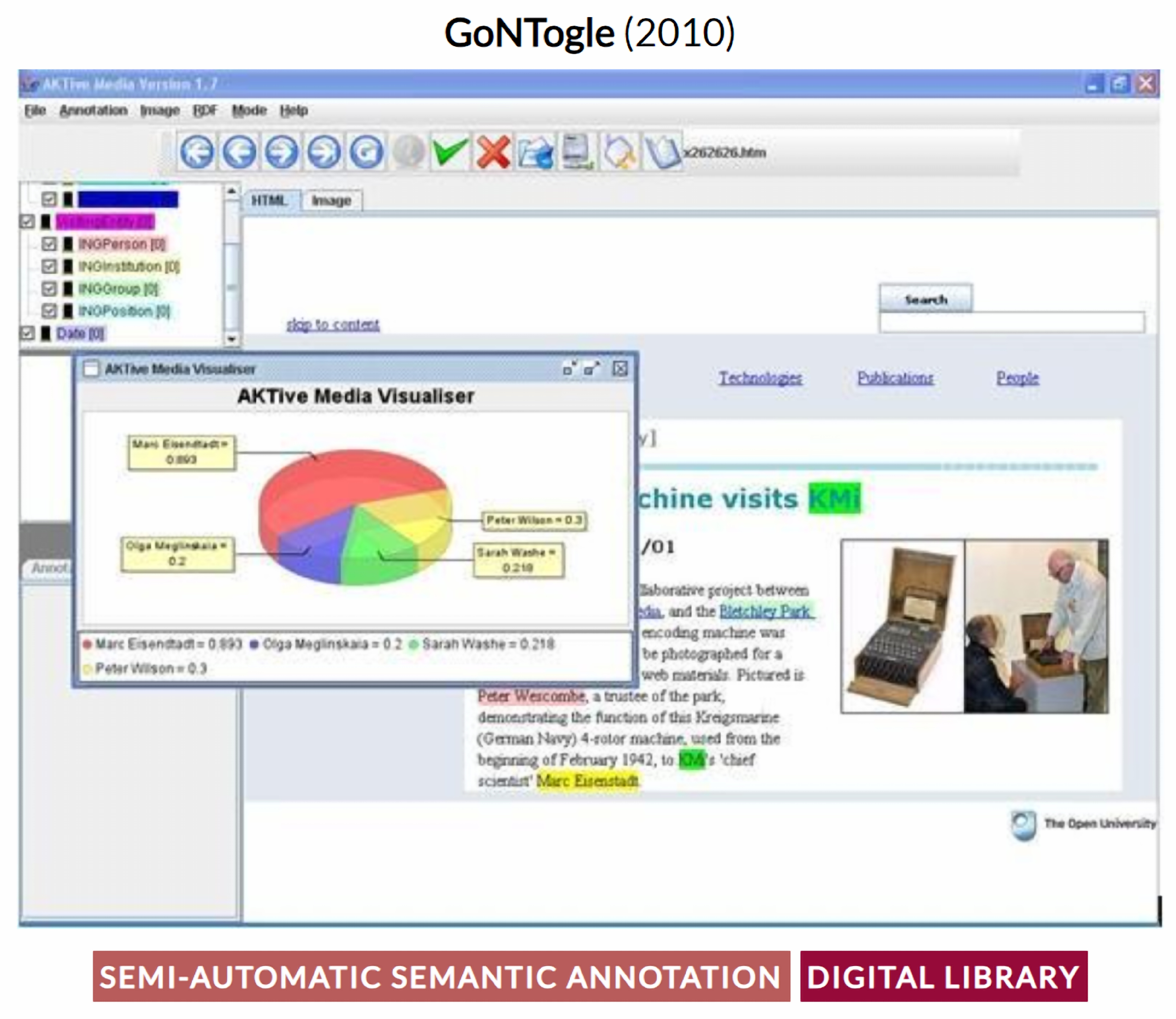Click the last blue forward arrow icon
Viewport: 1176px width, 1019px height.
tap(324, 152)
